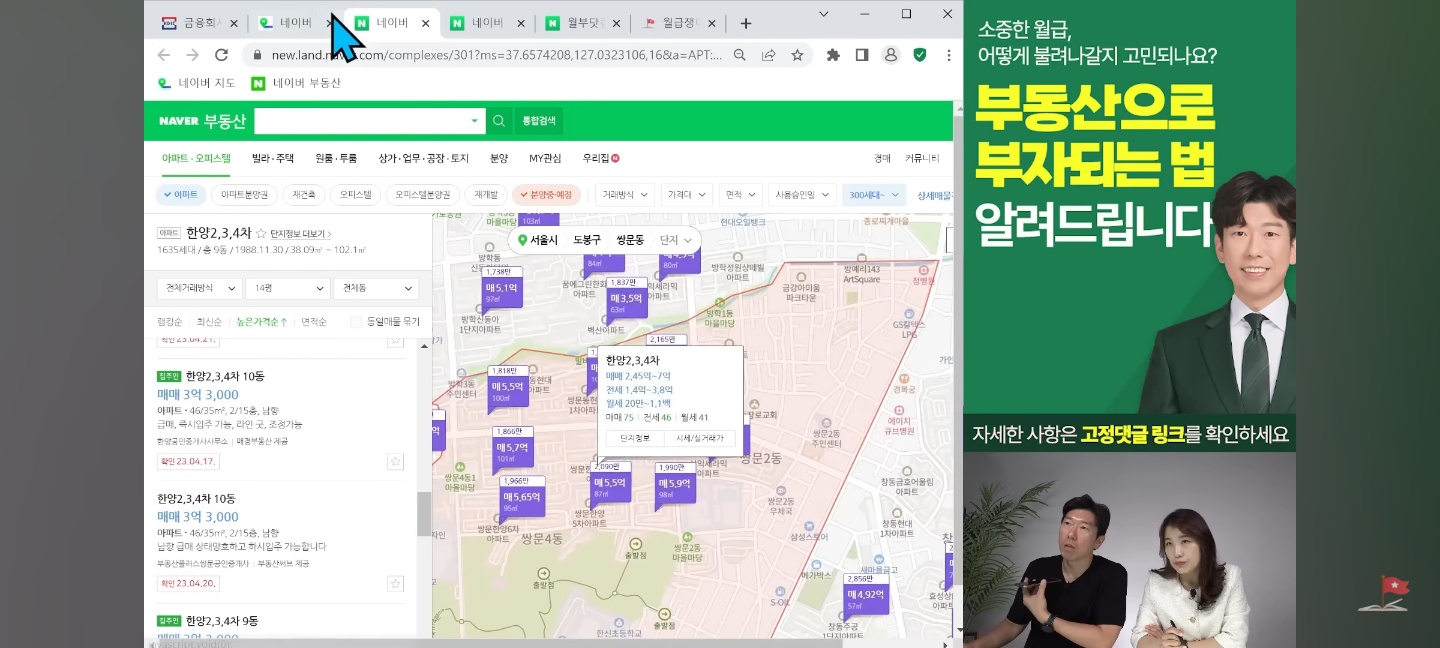Go back in browser history

click(x=165, y=55)
